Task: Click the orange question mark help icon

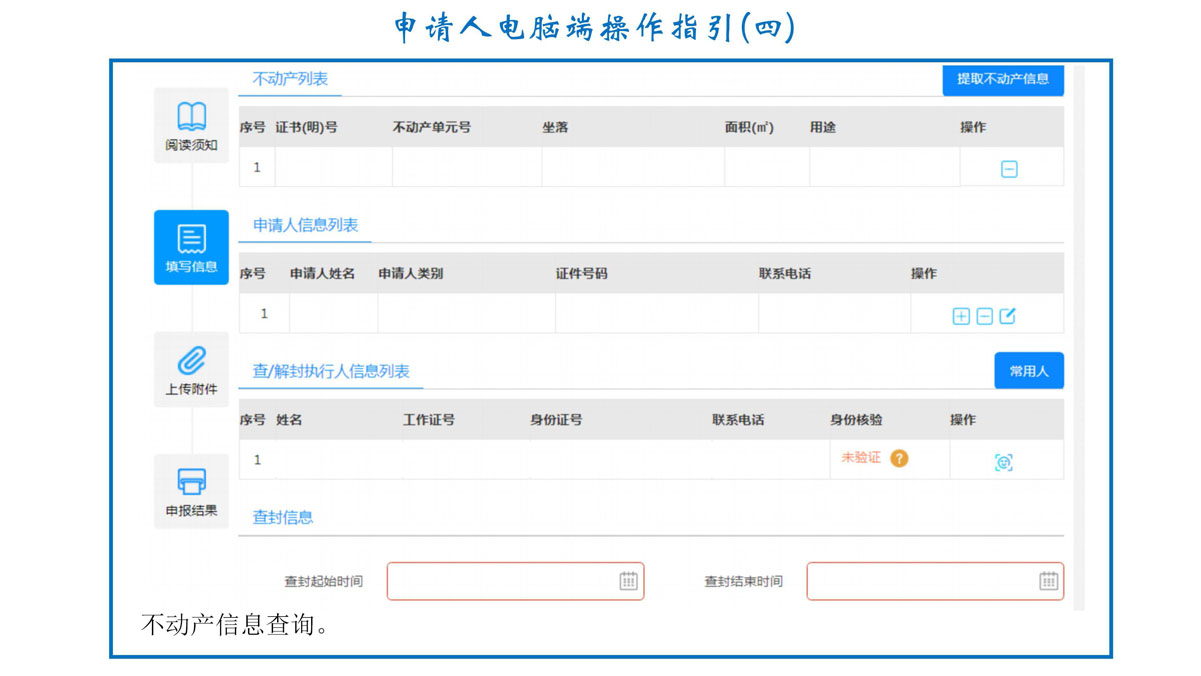Action: pyautogui.click(x=899, y=458)
